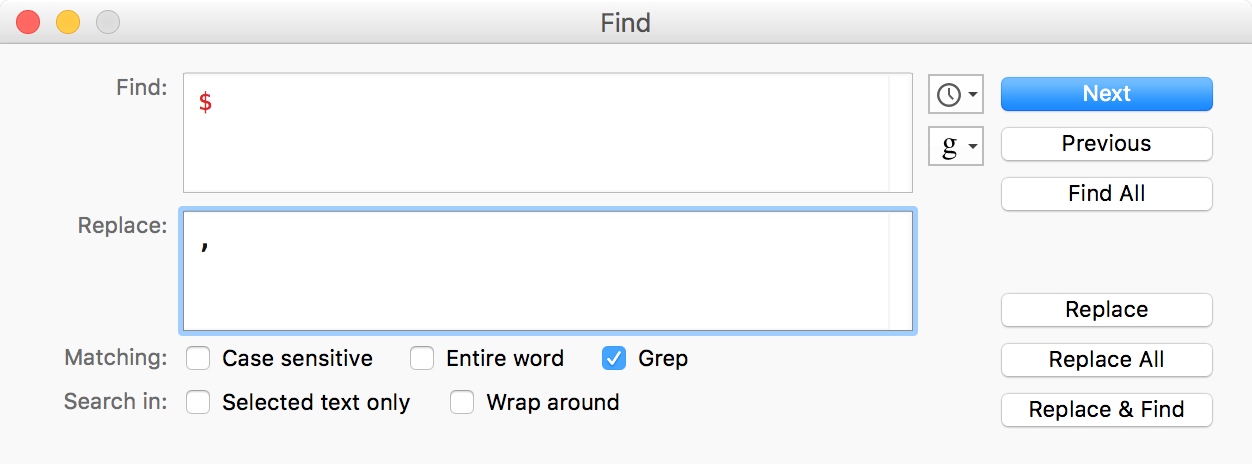The width and height of the screenshot is (1252, 464).
Task: Minimize the Find window
Action: (x=67, y=21)
